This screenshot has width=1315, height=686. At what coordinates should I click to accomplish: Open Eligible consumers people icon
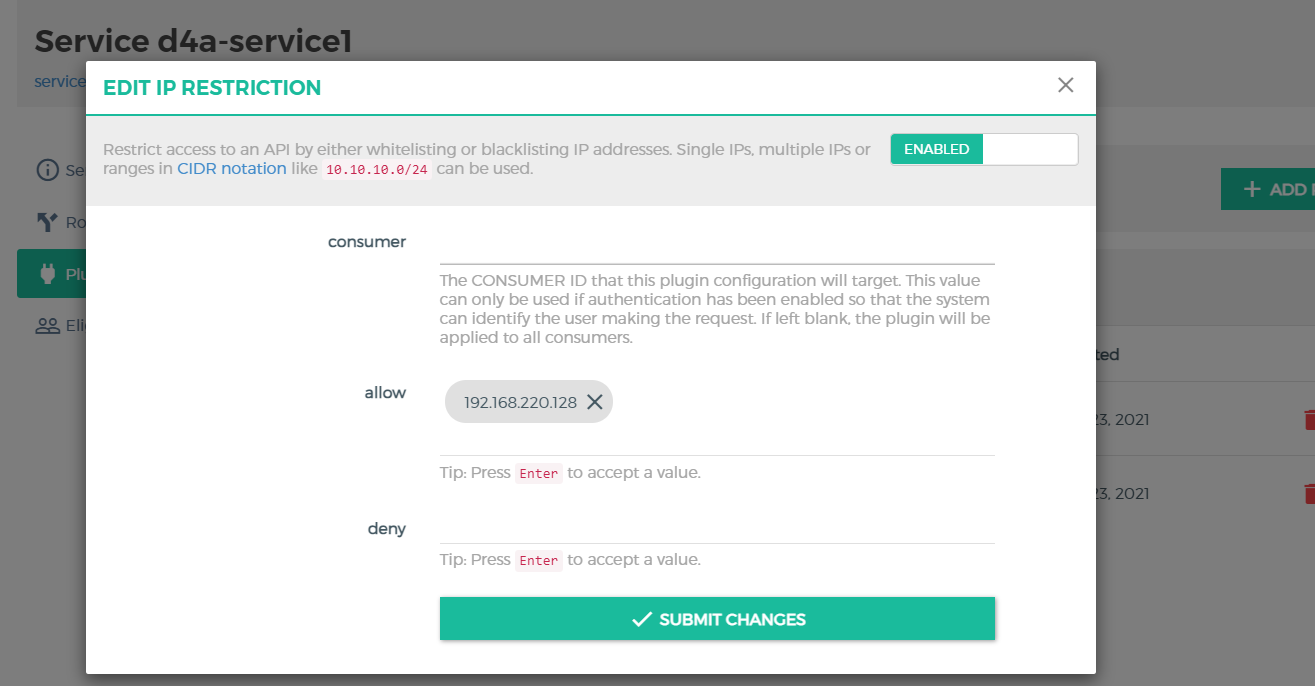point(47,326)
